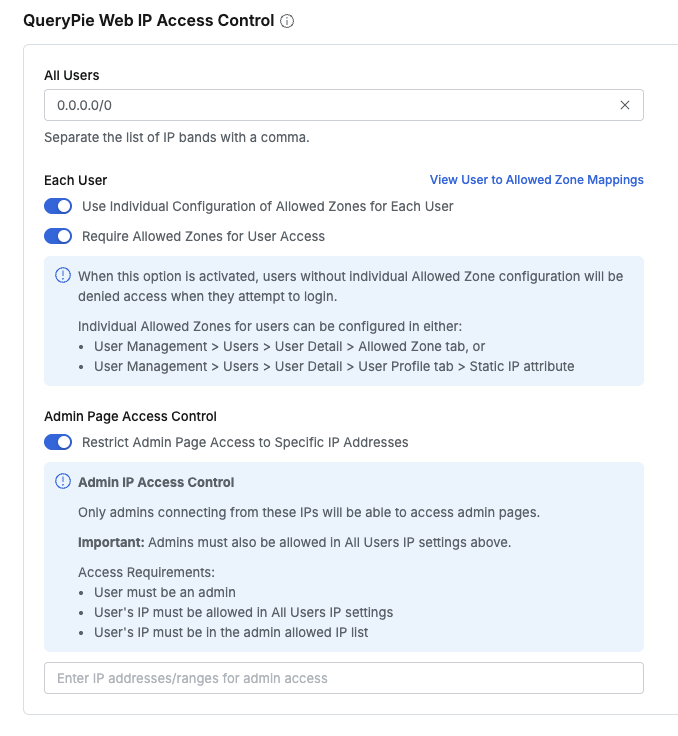Click the Restrict Admin Page Access label text
Viewport: 678px width, 736px height.
point(245,442)
